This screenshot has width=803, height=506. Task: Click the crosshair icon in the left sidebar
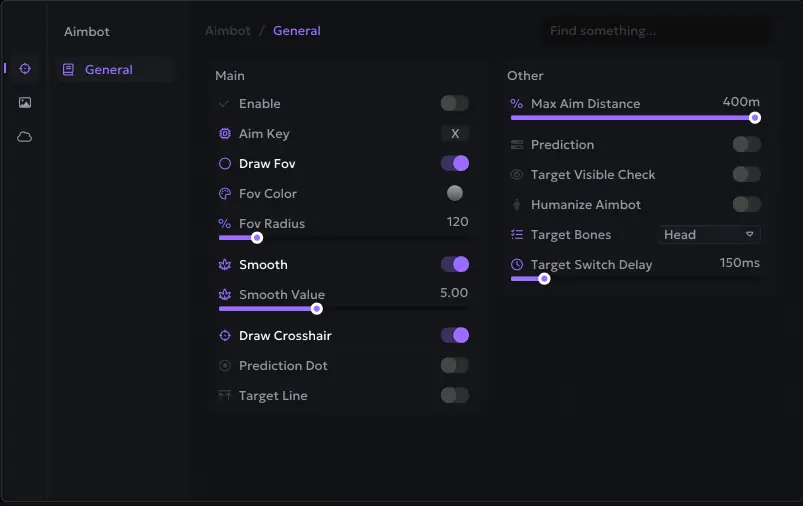click(x=25, y=69)
